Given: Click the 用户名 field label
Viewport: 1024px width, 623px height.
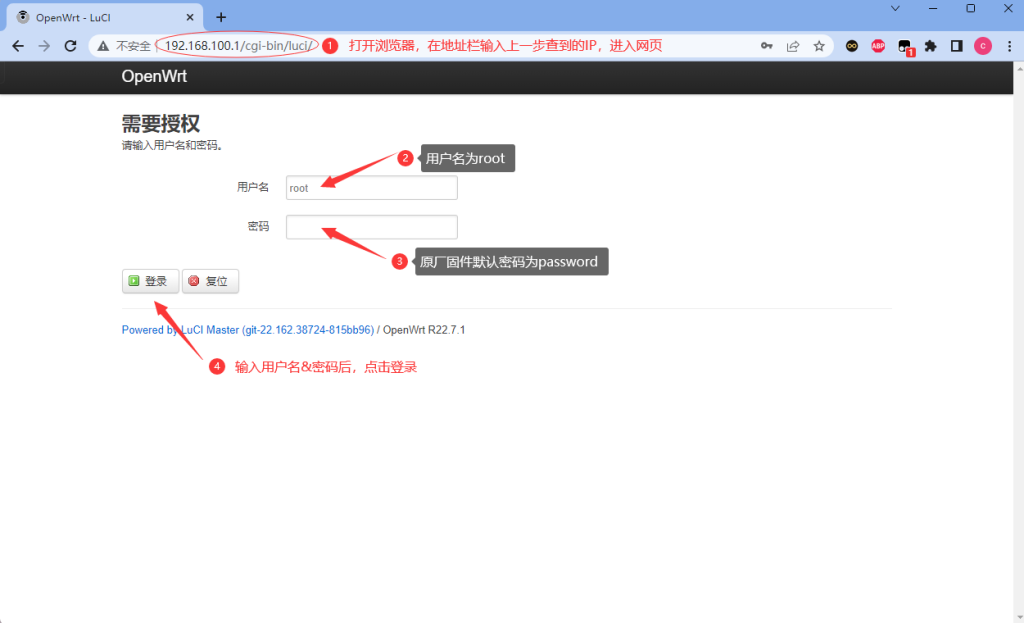Looking at the screenshot, I should tap(253, 187).
